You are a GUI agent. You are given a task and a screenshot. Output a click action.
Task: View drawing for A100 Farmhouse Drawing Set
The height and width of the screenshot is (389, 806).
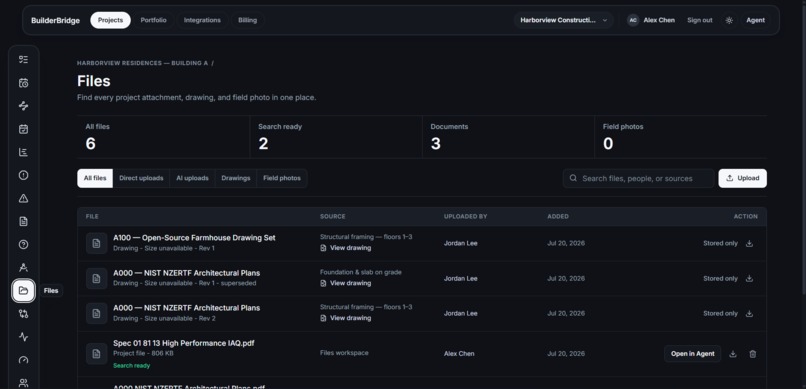click(x=345, y=248)
